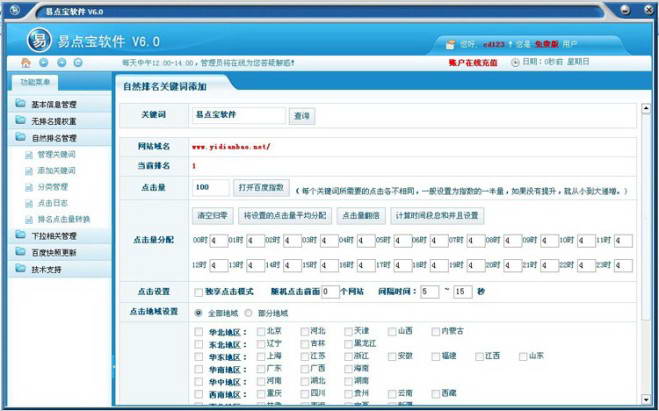Tick the 福建 checkbox

436,356
